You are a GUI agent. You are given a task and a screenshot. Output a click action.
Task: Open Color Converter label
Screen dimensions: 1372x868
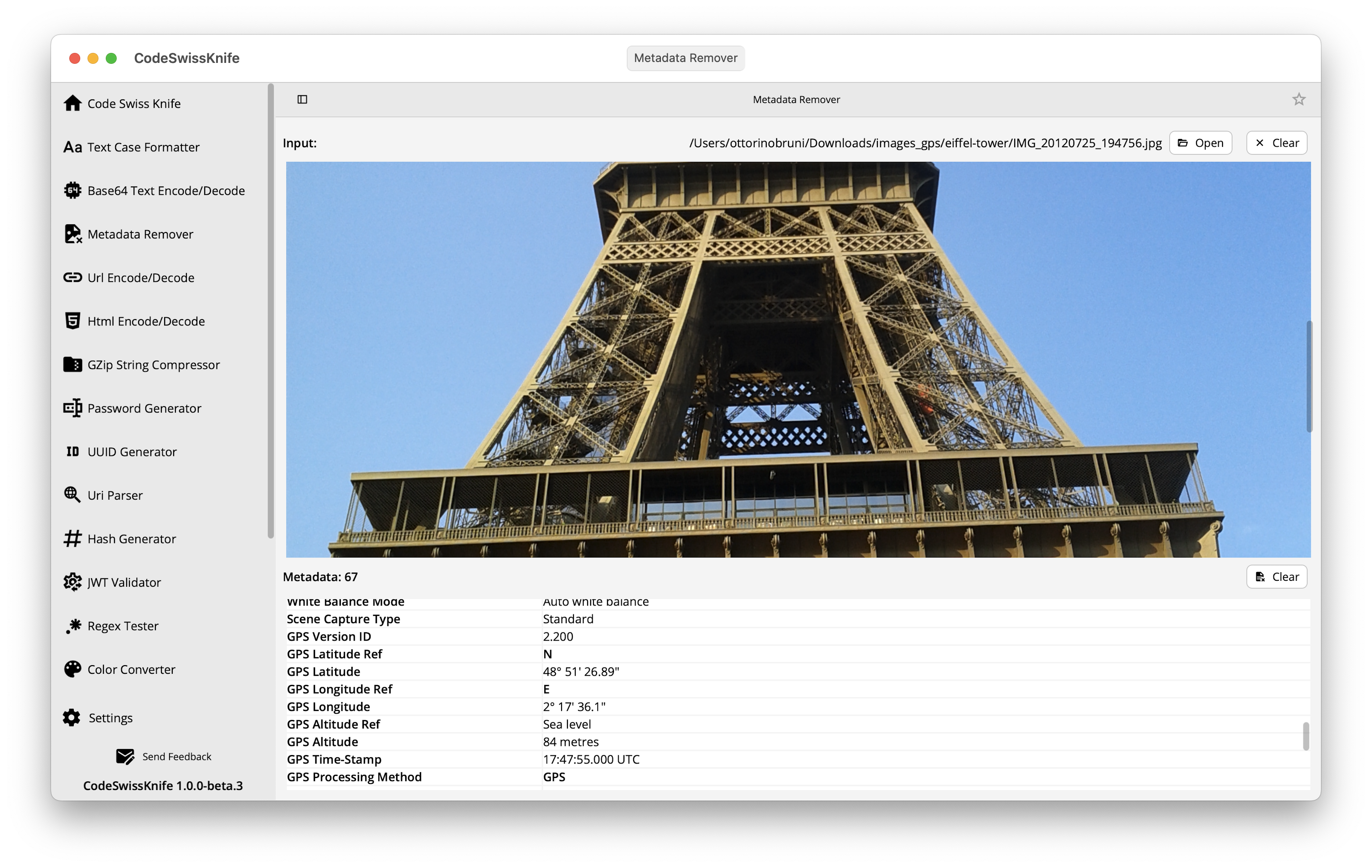point(131,669)
